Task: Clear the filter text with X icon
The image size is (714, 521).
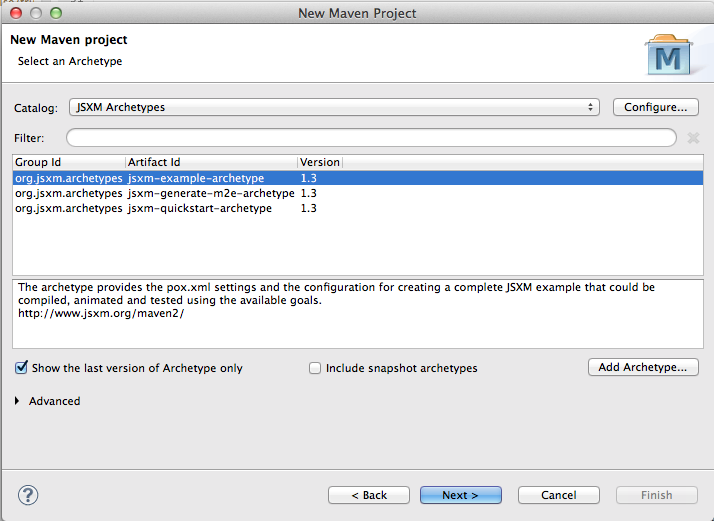Action: tap(693, 138)
